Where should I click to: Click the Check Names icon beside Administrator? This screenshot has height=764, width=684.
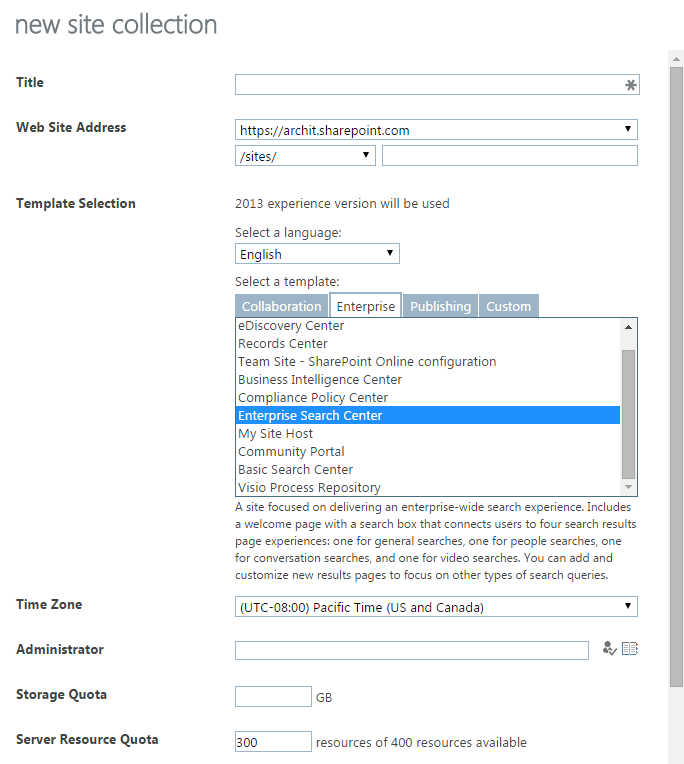(609, 649)
